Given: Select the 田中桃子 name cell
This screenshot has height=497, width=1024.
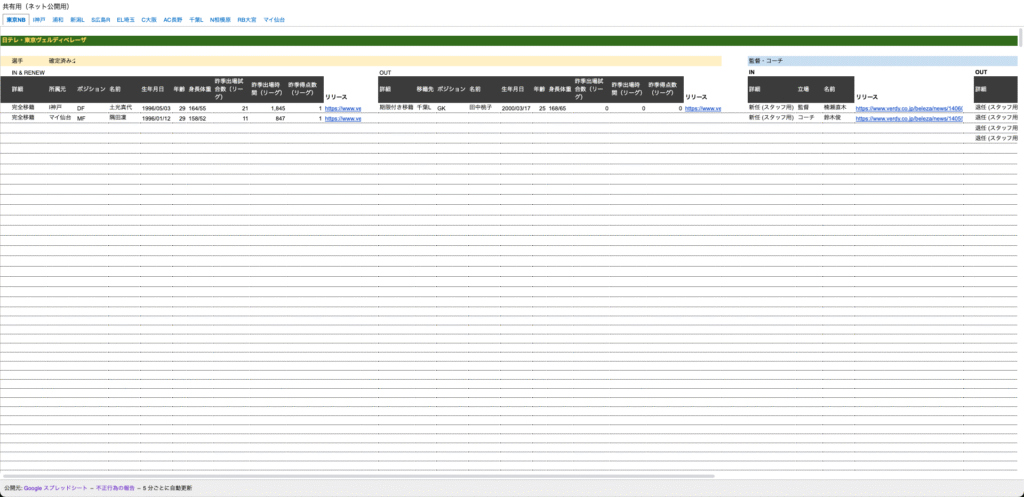Looking at the screenshot, I should click(x=480, y=107).
